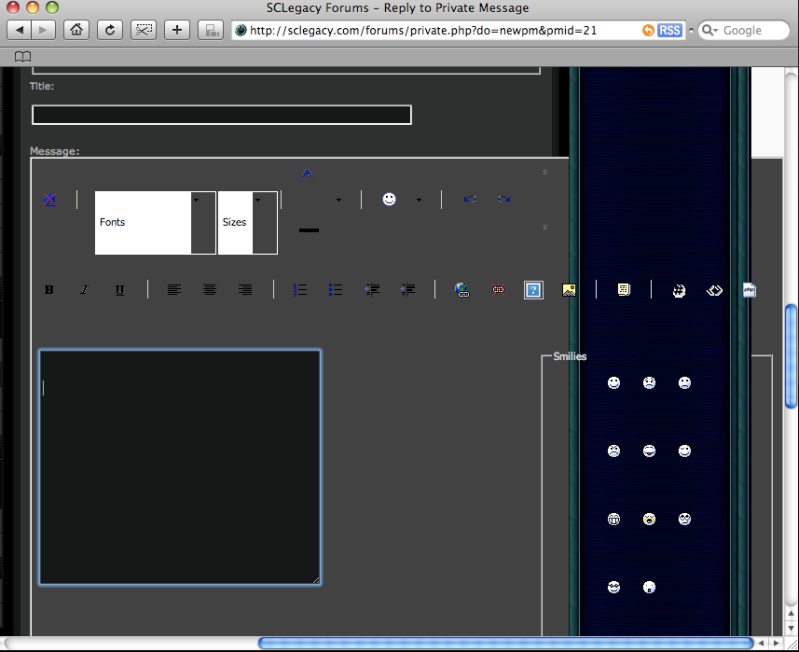Click the insert hyperlink icon
This screenshot has height=652, width=799.
click(462, 290)
